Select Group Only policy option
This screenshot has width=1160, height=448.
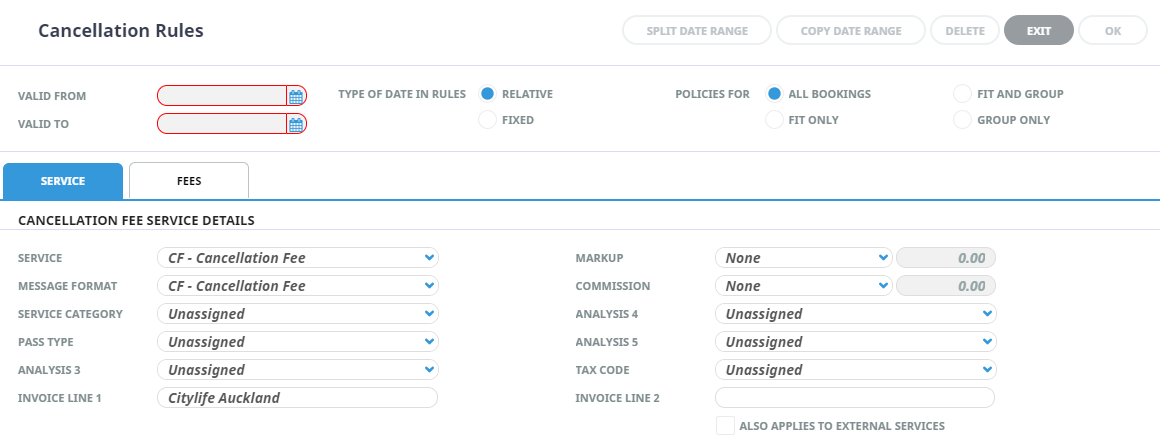coord(963,120)
